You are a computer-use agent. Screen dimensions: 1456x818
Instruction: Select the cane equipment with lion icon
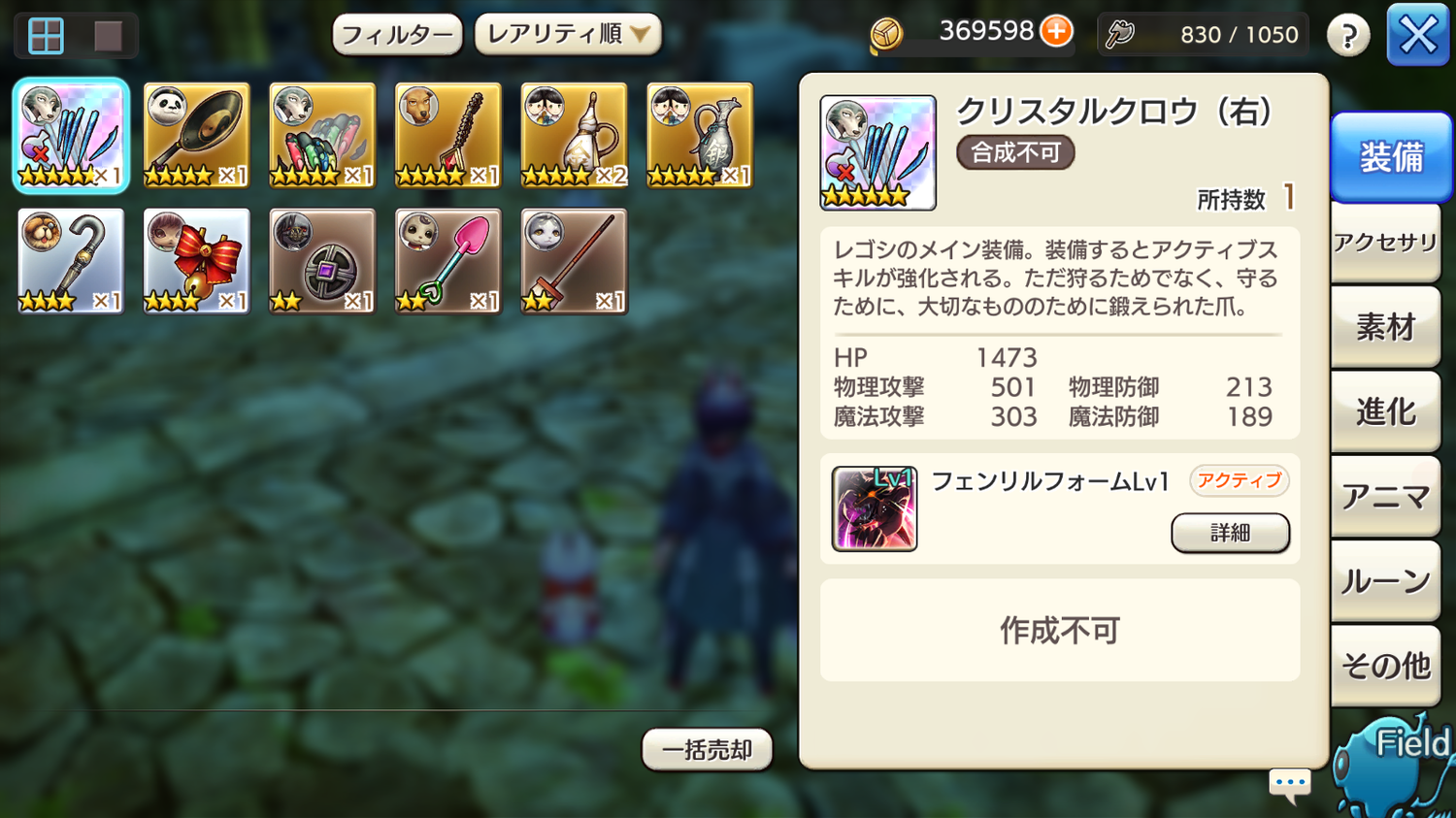(x=71, y=261)
